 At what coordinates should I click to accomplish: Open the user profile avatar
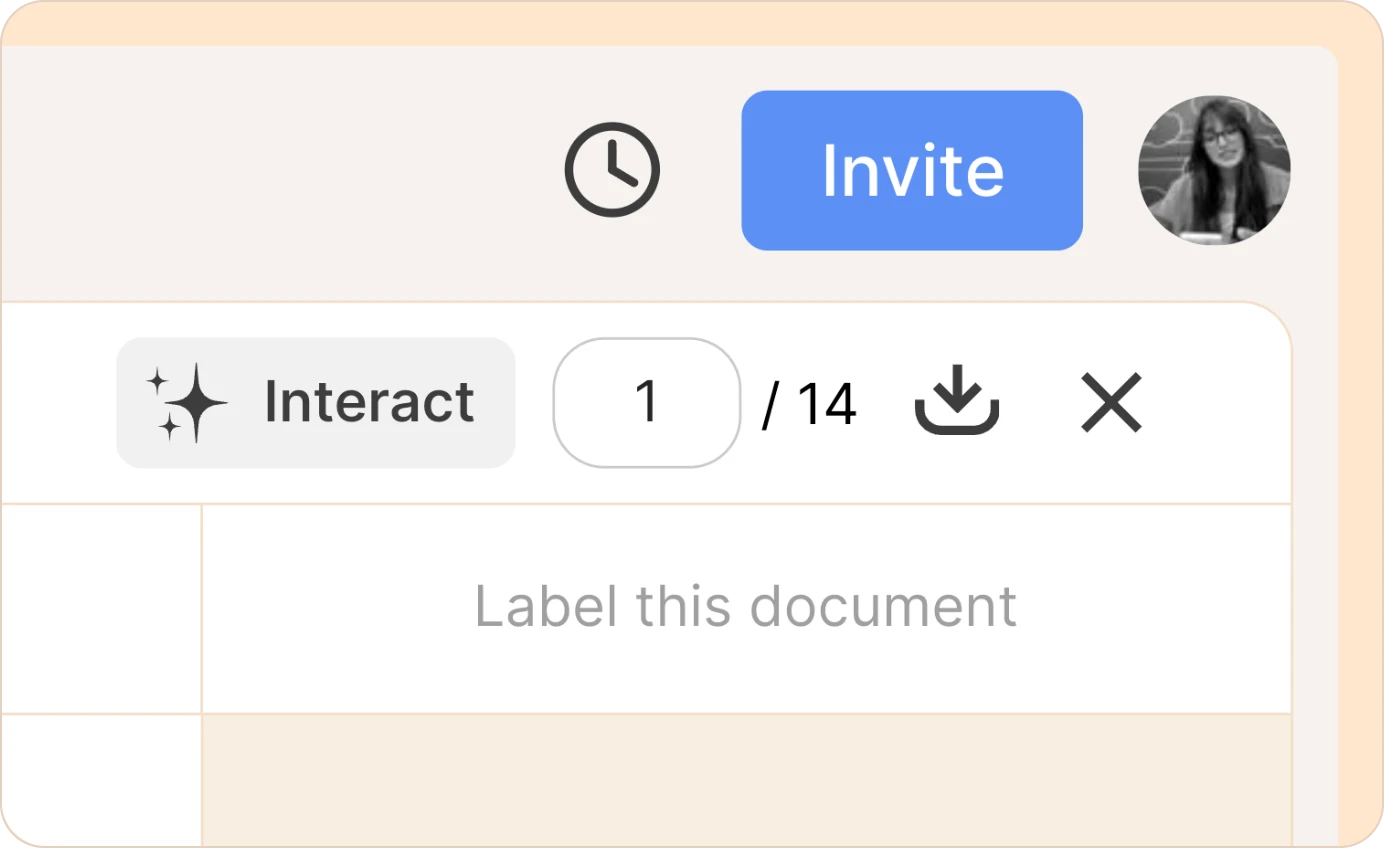[1214, 170]
